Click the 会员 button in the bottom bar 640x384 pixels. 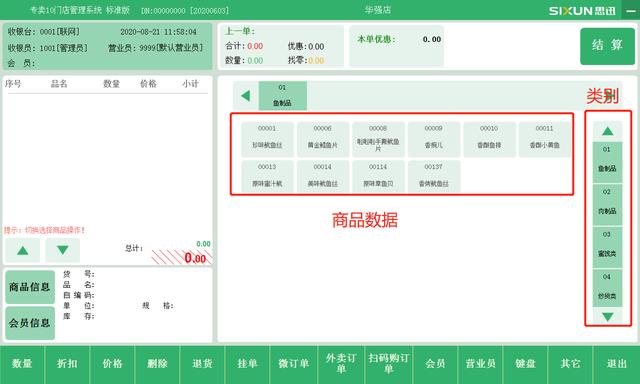pos(436,364)
